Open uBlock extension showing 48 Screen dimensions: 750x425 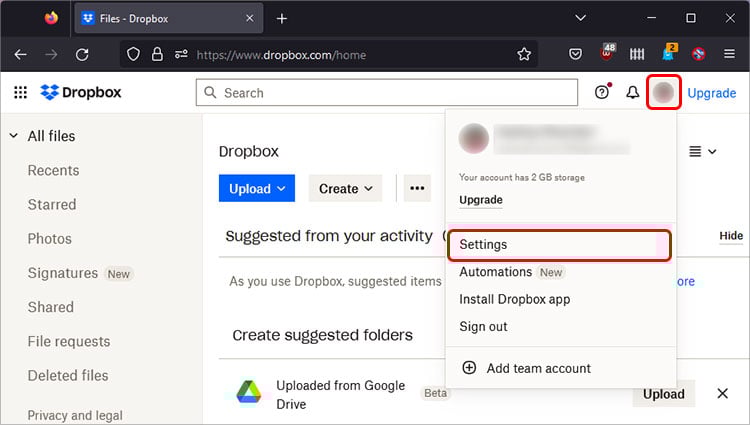pyautogui.click(x=607, y=52)
